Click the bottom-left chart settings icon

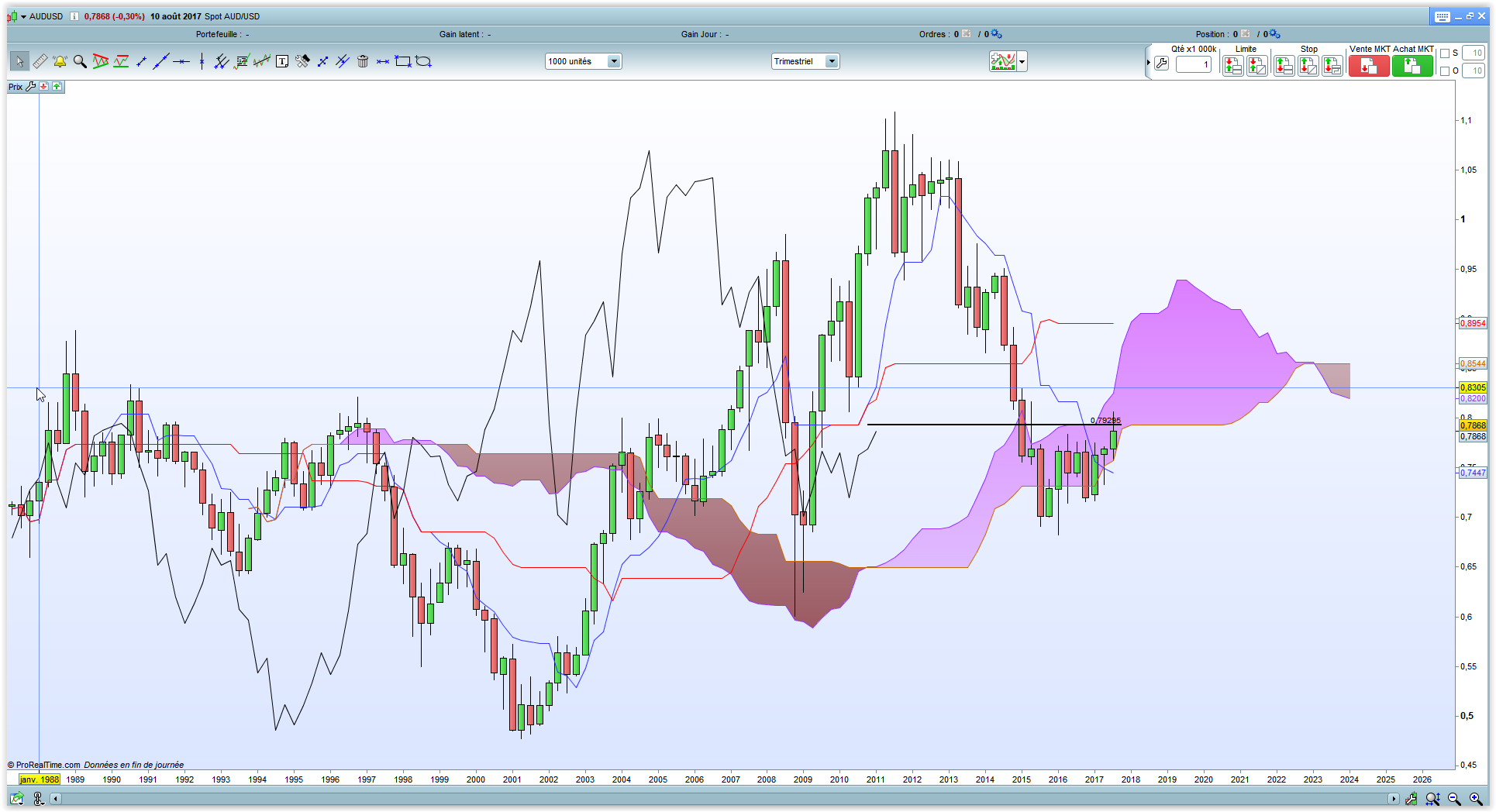16,799
